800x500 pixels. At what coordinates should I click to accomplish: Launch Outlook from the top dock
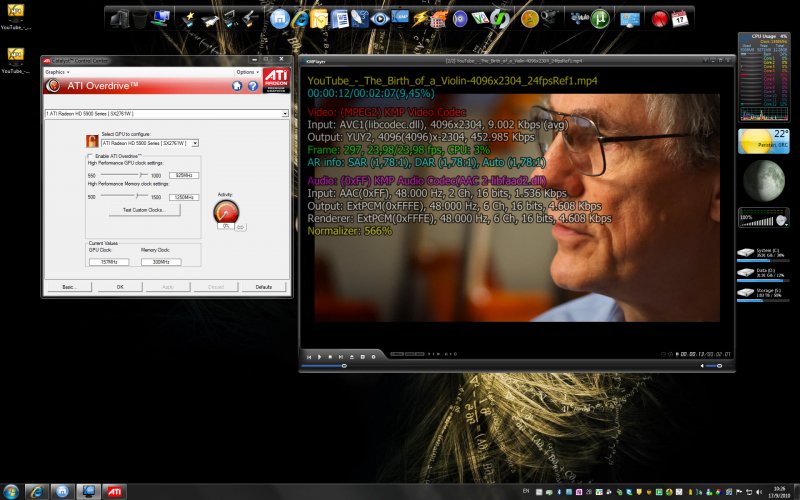[x=320, y=19]
